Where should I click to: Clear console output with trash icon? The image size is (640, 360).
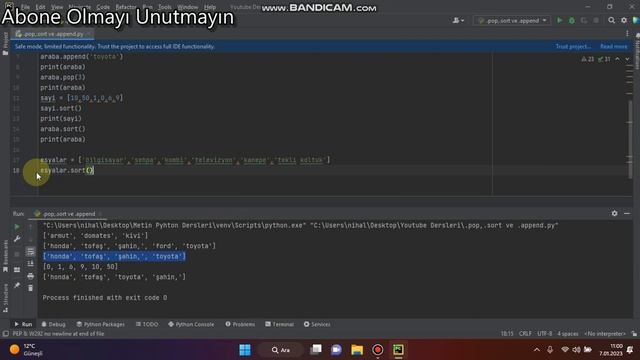(x=31, y=288)
